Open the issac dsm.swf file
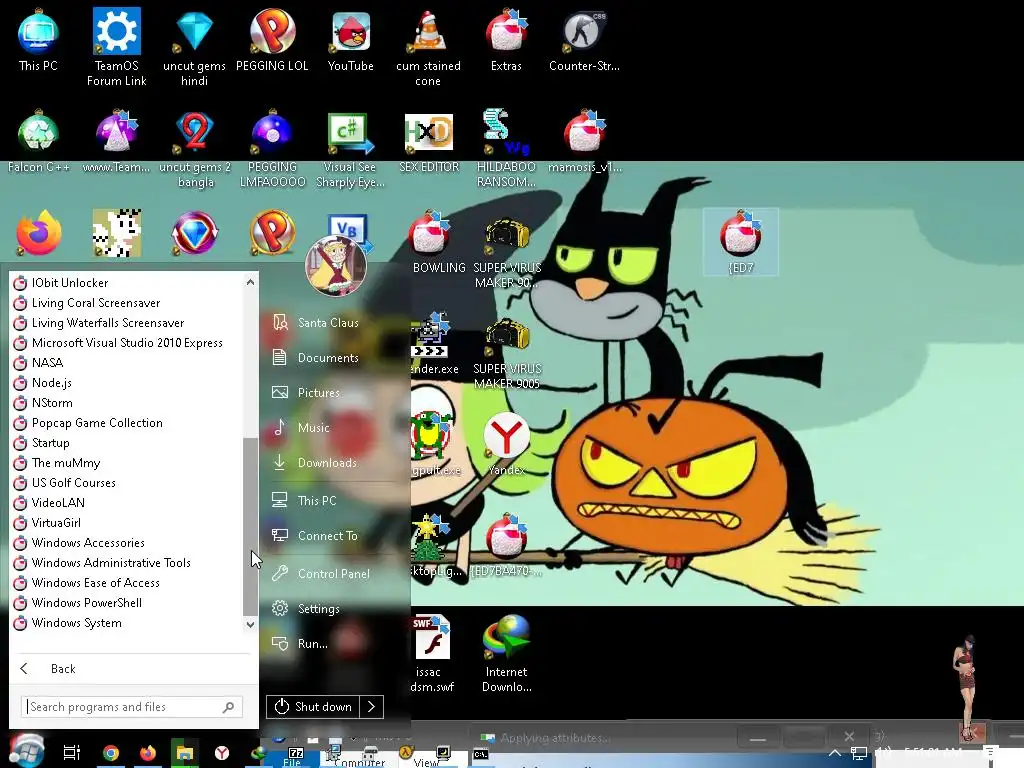1024x768 pixels. [x=431, y=653]
